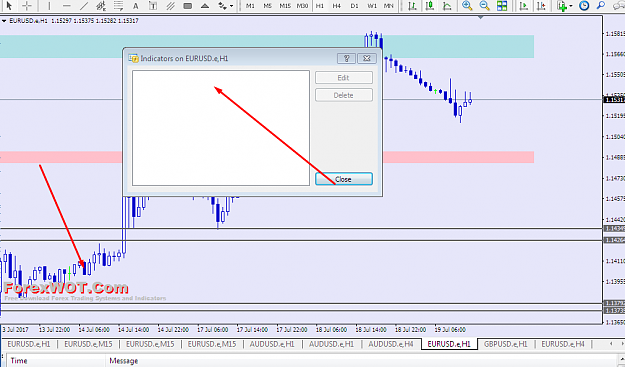Click the Message column header

click(x=124, y=361)
